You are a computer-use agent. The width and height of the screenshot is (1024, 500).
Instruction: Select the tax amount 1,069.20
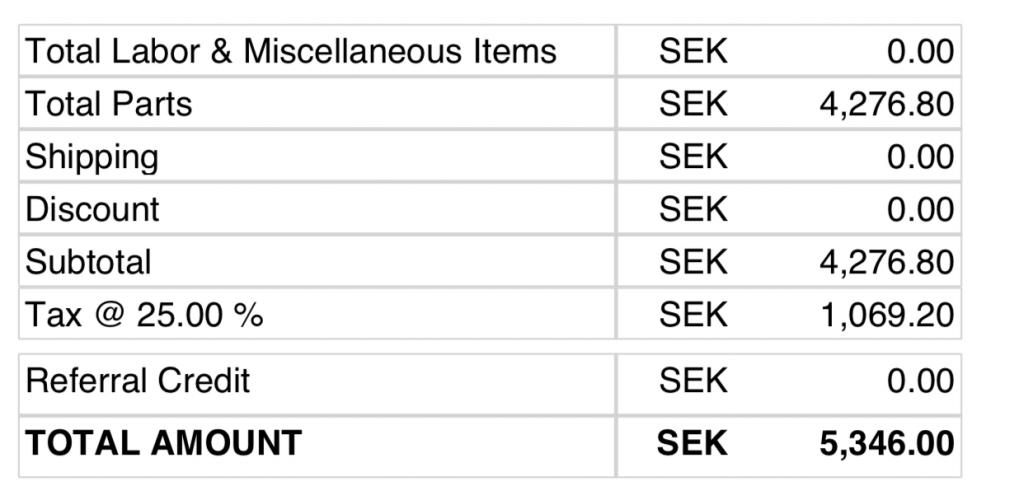(x=886, y=315)
